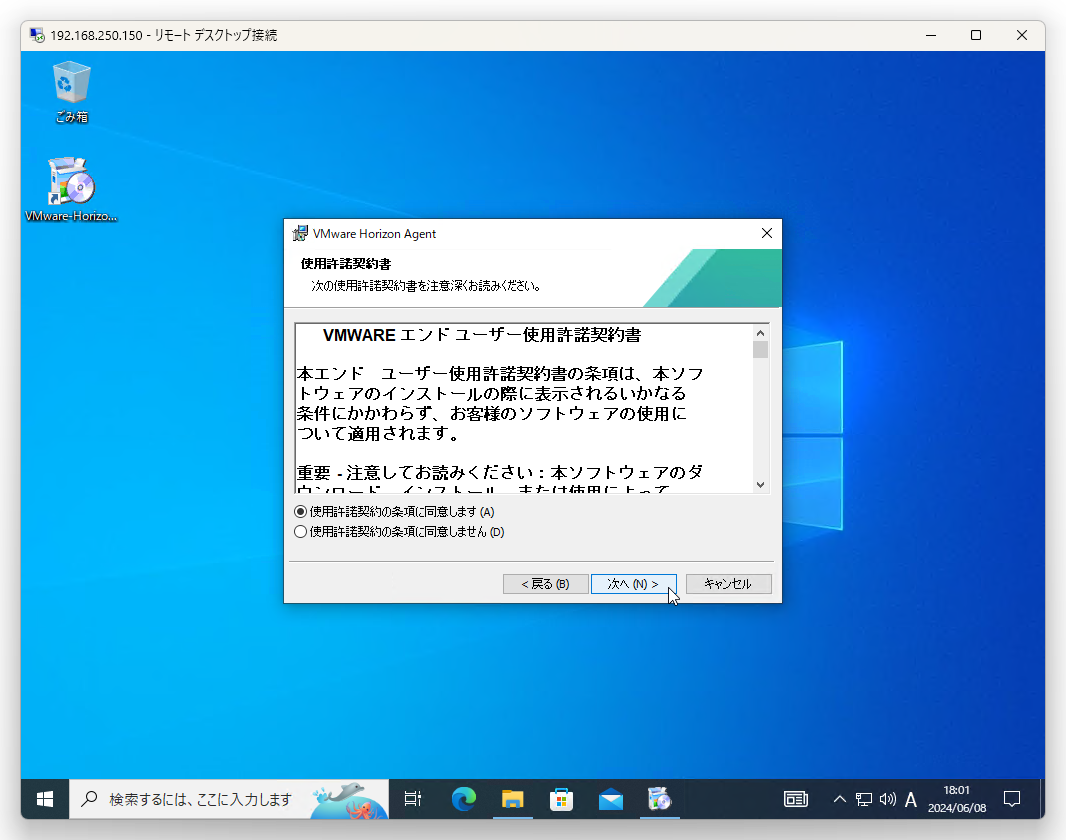
Task: Click the dolphin search highlight image in the search box
Action: tap(349, 800)
